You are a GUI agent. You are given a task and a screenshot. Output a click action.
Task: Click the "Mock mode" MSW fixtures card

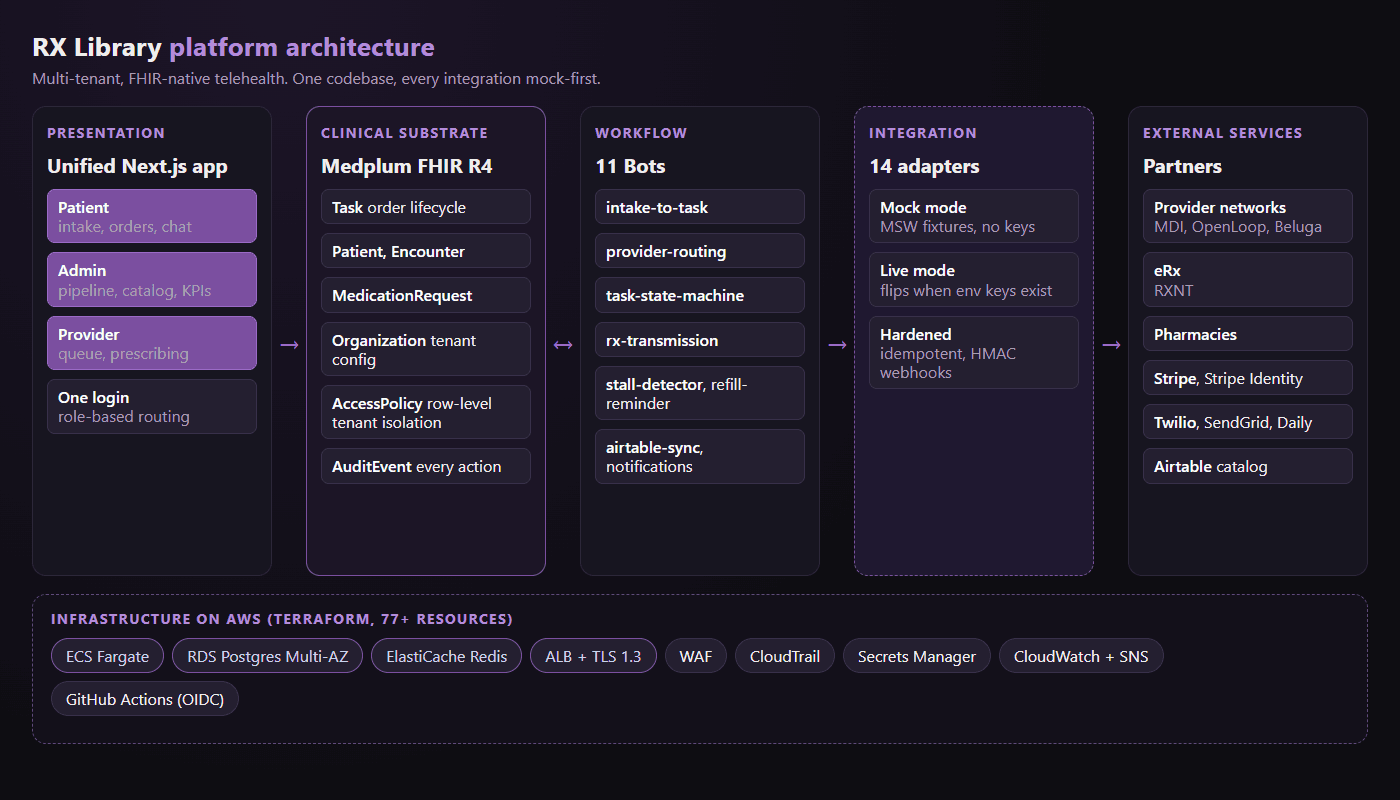974,216
